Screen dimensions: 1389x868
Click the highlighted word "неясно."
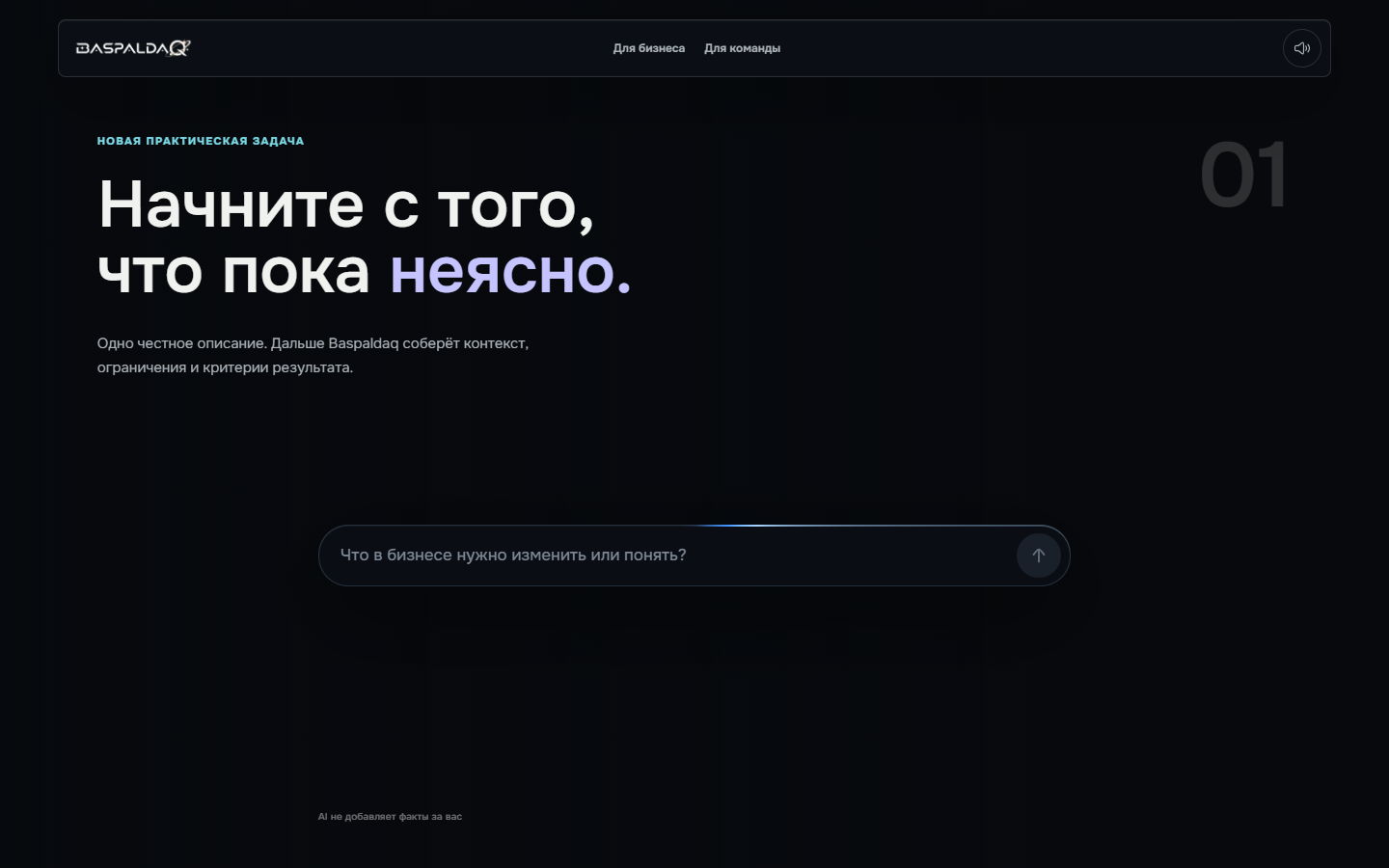(510, 271)
